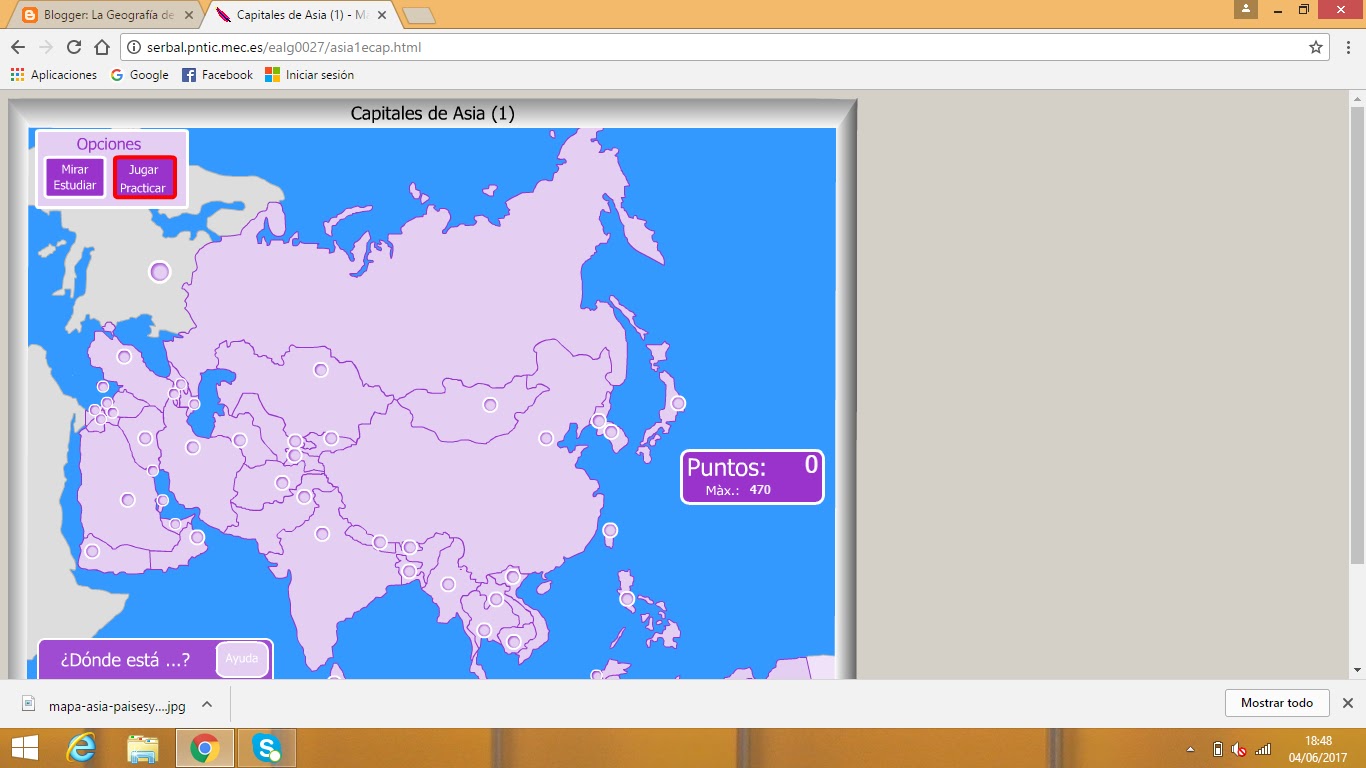Screen dimensions: 1366x768
Task: Open File Explorer from the taskbar
Action: (143, 747)
